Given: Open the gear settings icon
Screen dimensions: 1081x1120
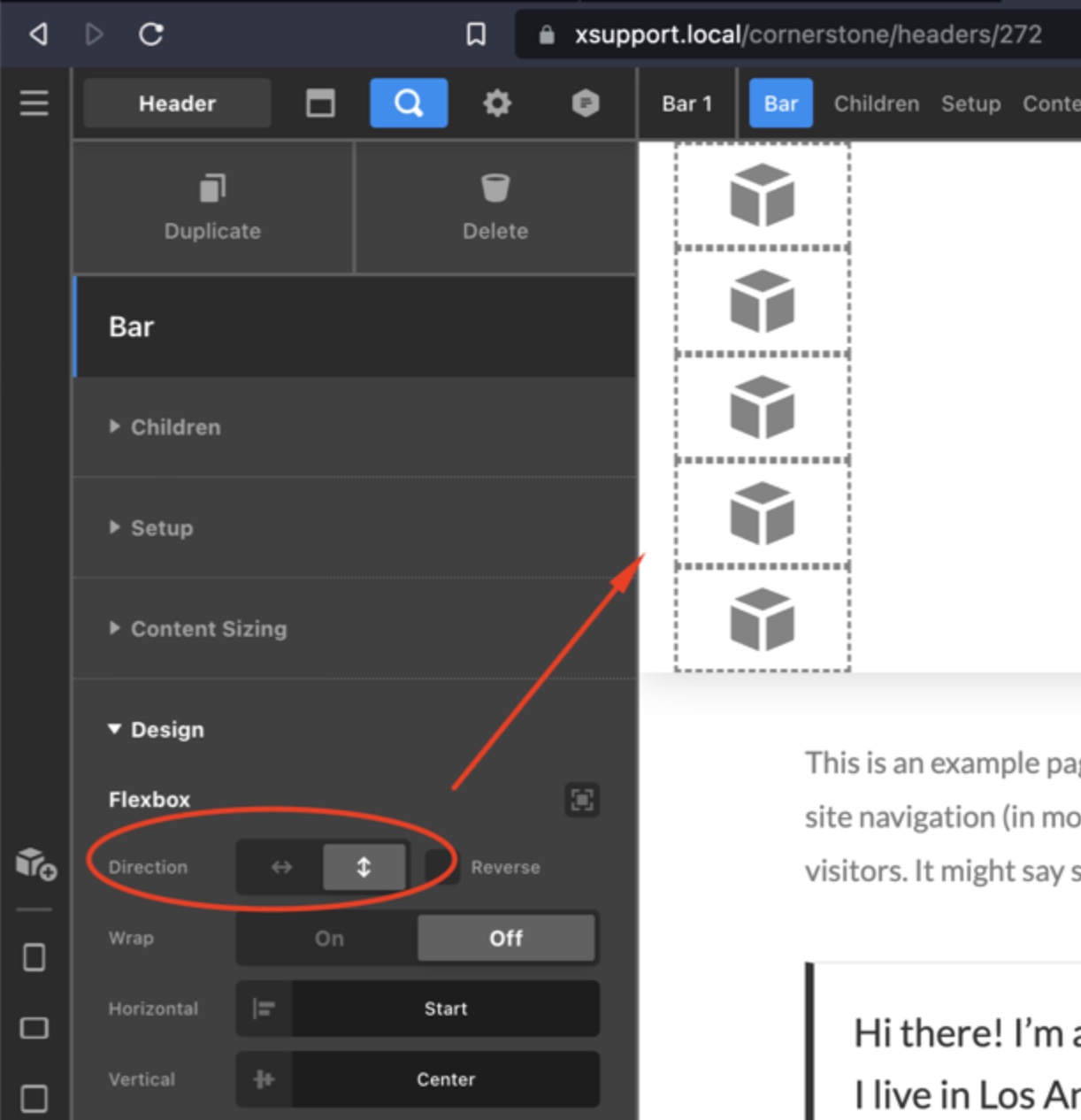Looking at the screenshot, I should (496, 104).
